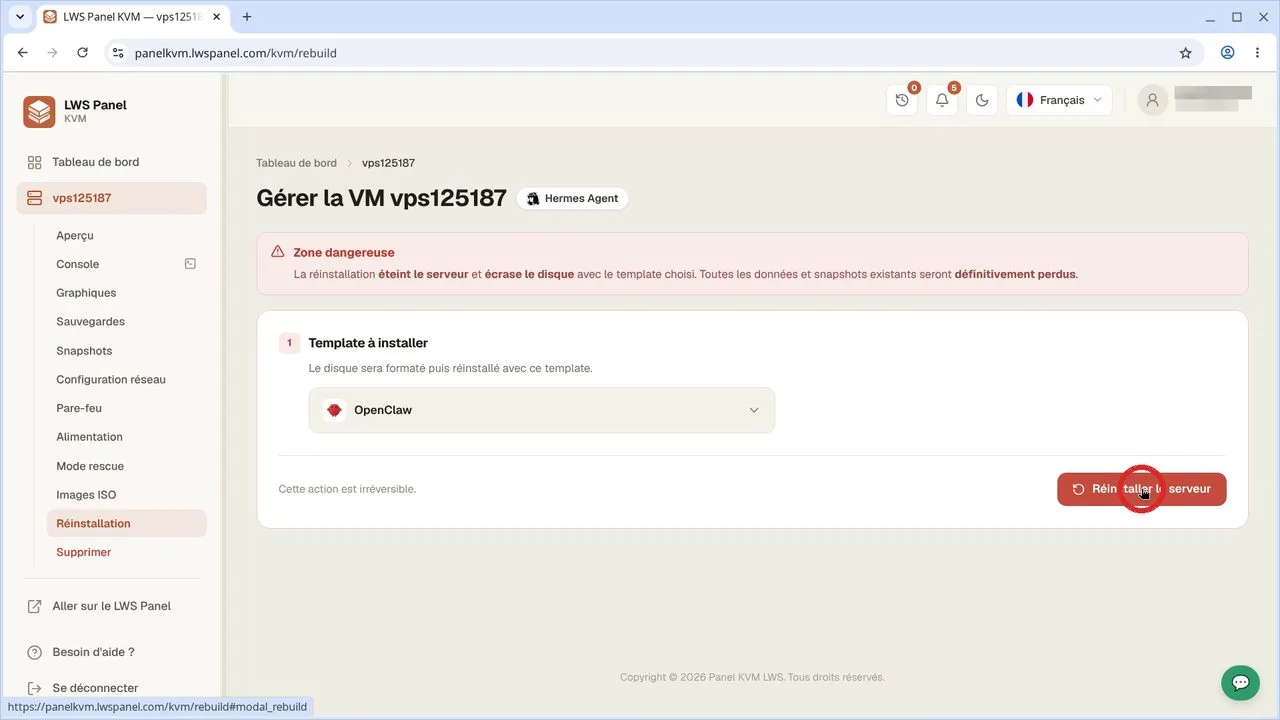
Task: Click Réinstaller le serveur button
Action: 1141,489
